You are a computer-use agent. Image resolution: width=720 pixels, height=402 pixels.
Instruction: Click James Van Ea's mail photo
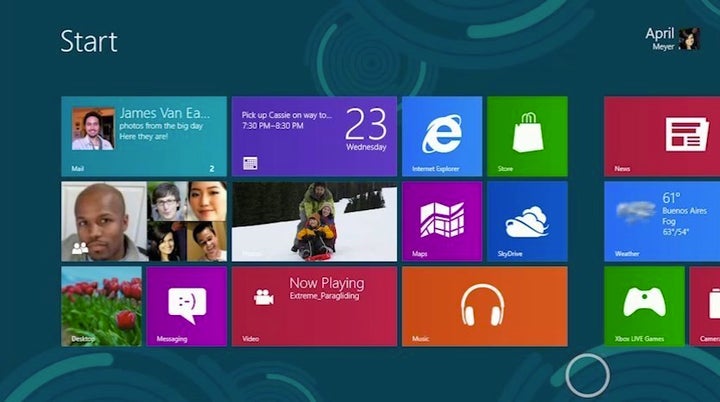pyautogui.click(x=93, y=129)
